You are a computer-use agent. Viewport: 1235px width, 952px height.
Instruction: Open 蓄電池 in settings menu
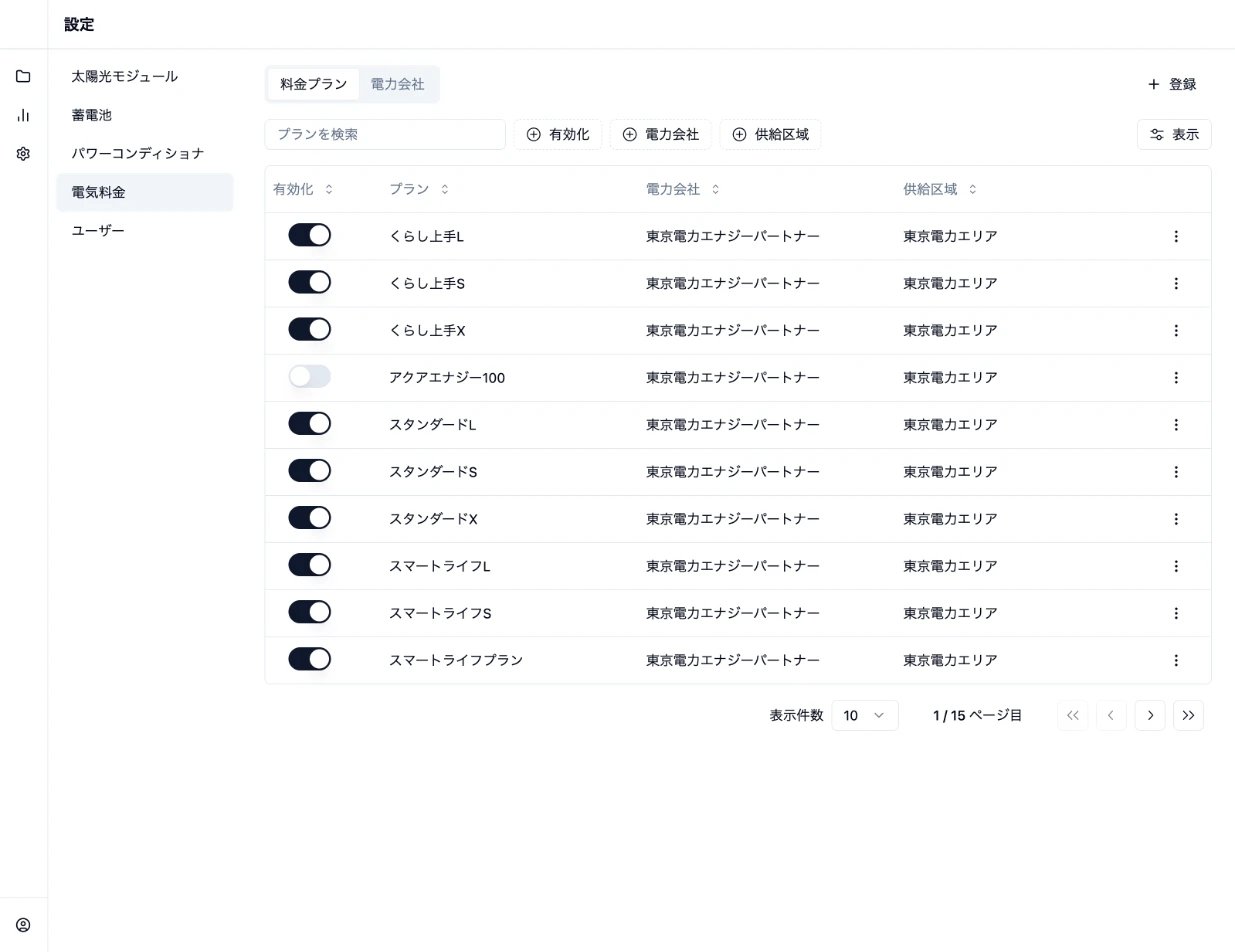(x=145, y=115)
